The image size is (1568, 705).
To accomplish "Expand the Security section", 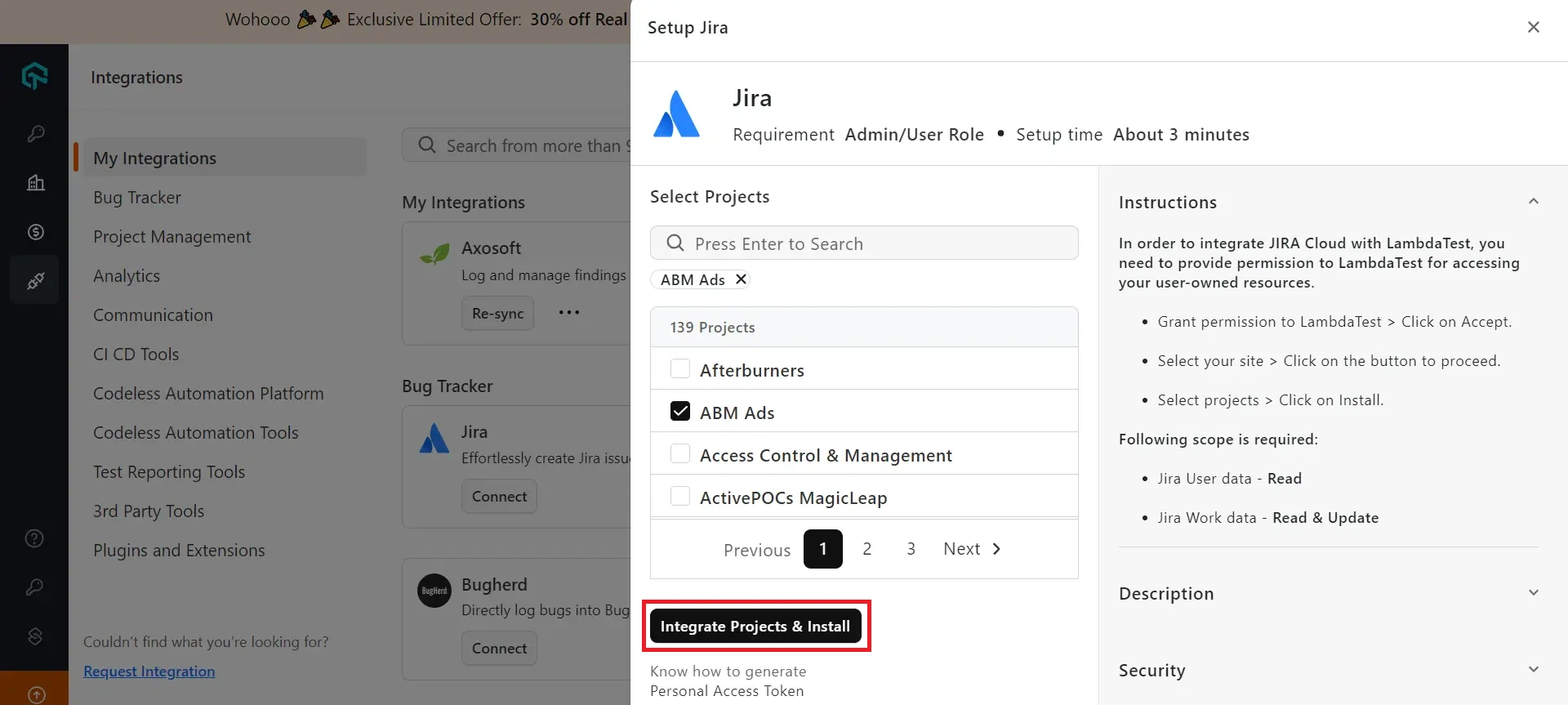I will coord(1533,670).
